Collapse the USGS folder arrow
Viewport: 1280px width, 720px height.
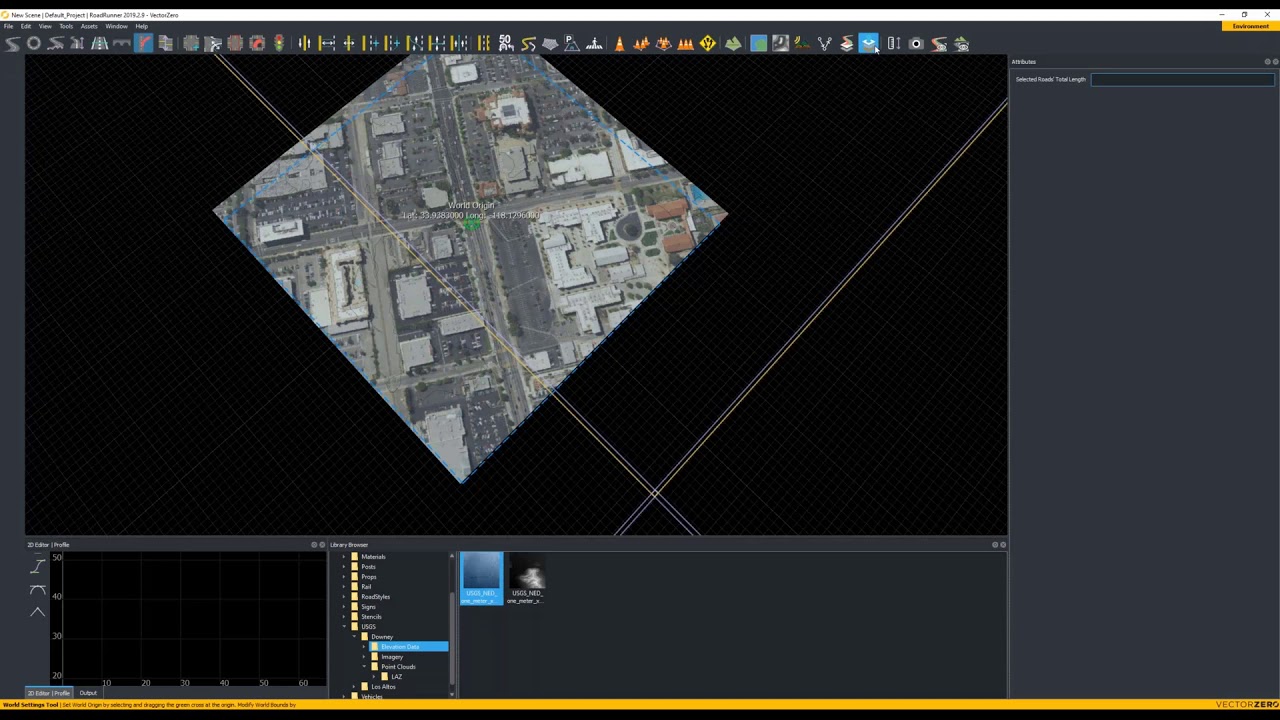344,627
